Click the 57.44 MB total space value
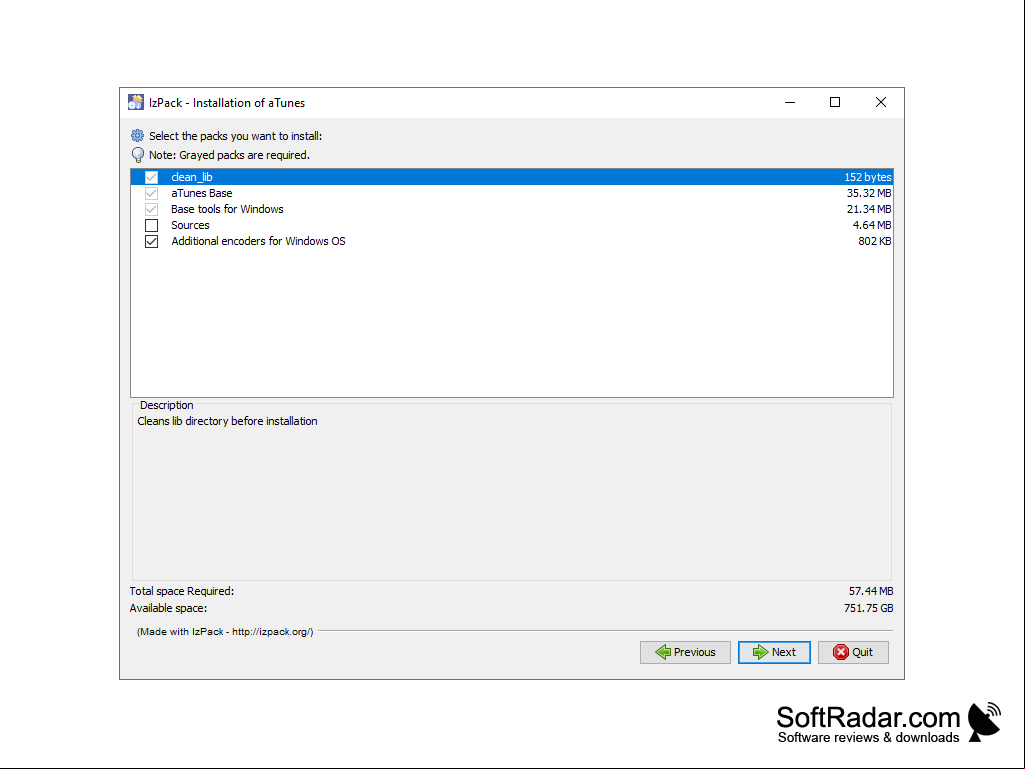 871,591
